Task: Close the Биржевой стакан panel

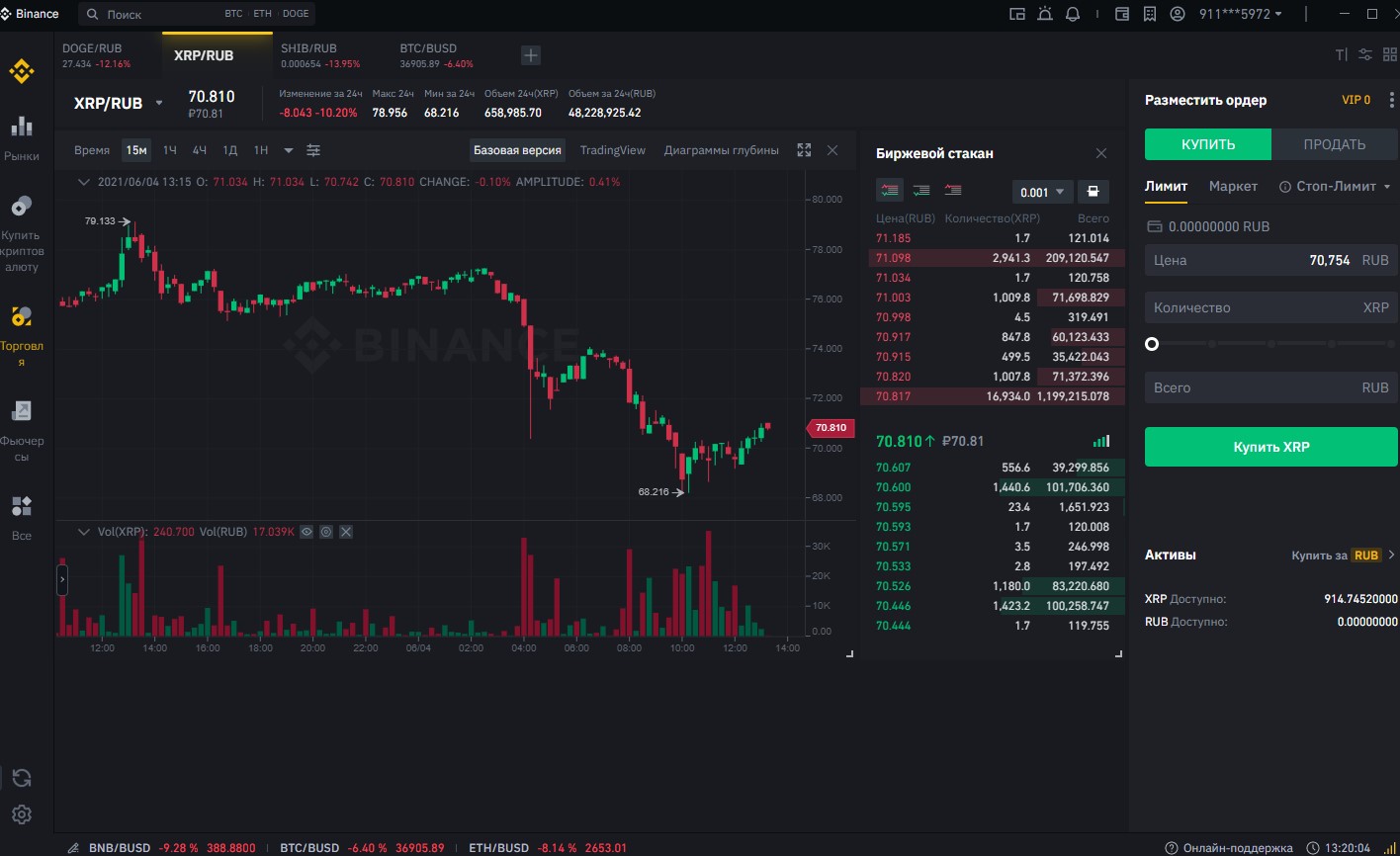Action: point(1101,153)
